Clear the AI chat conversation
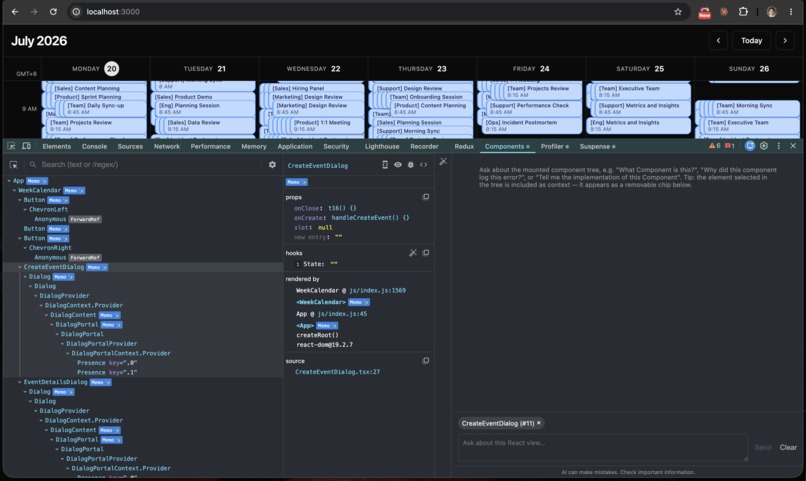 (788, 447)
